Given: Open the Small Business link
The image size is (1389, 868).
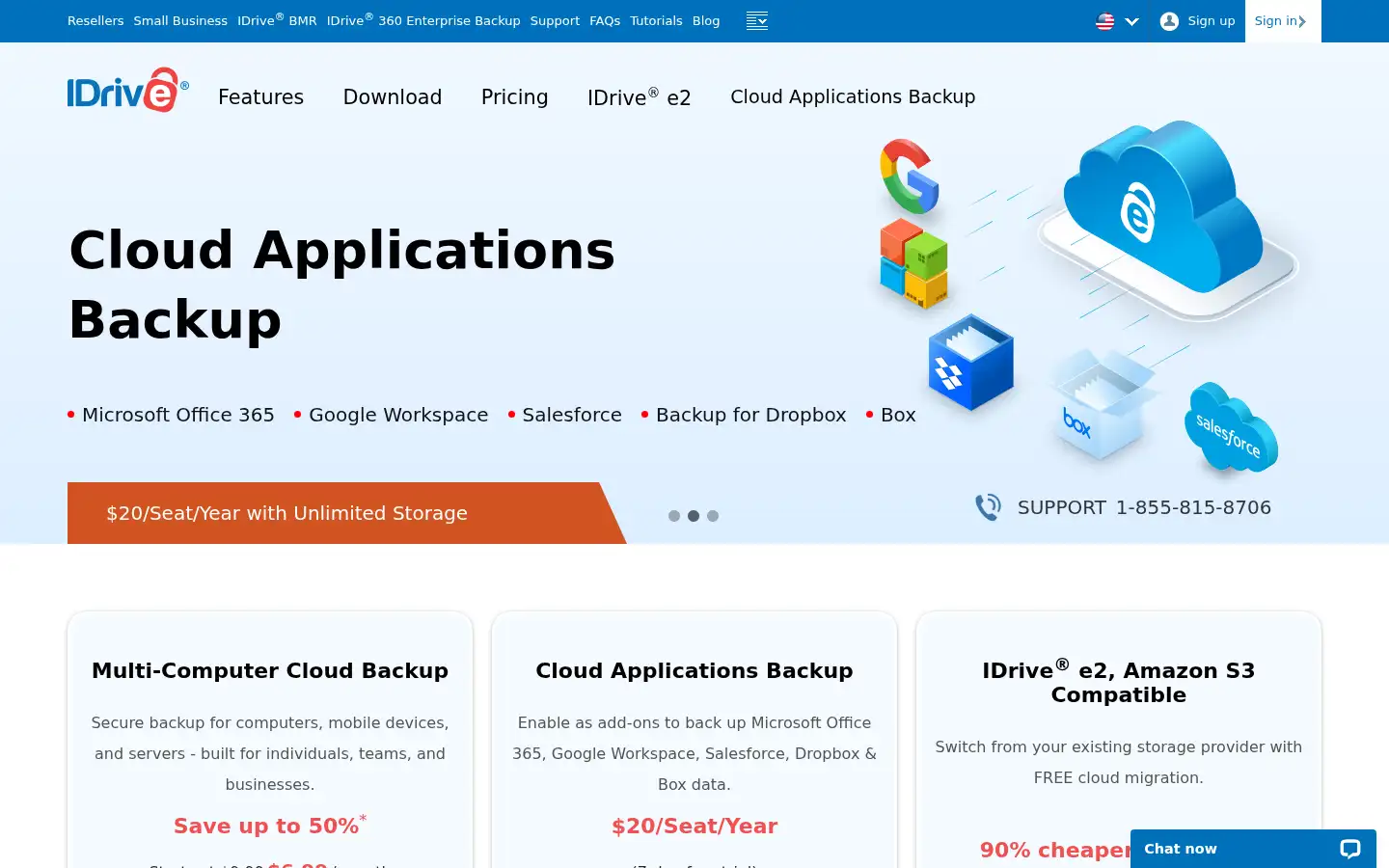Looking at the screenshot, I should tap(180, 21).
